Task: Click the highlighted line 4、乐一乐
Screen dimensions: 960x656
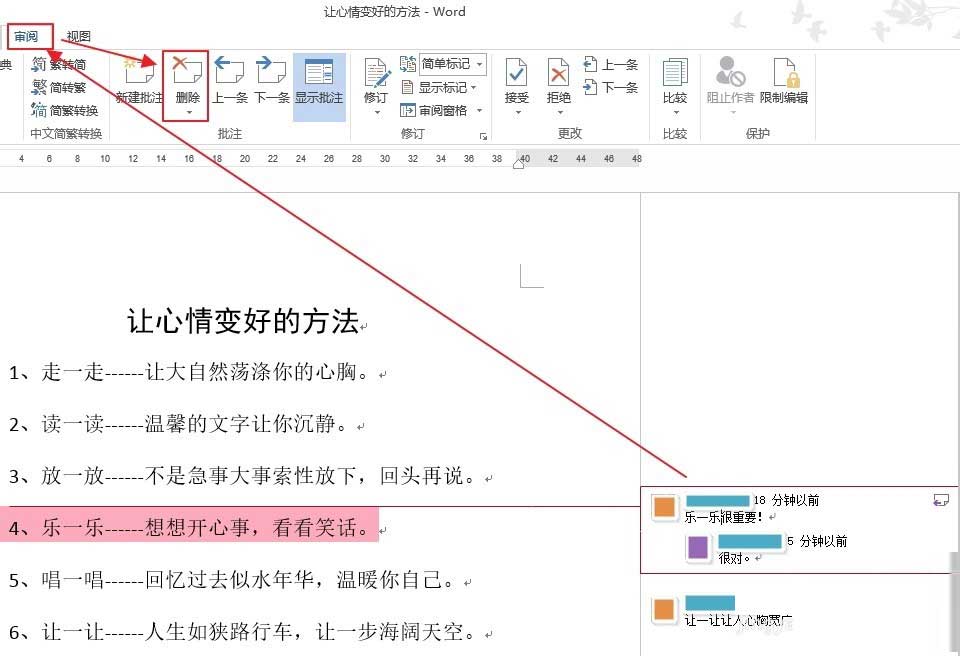Action: coord(190,527)
